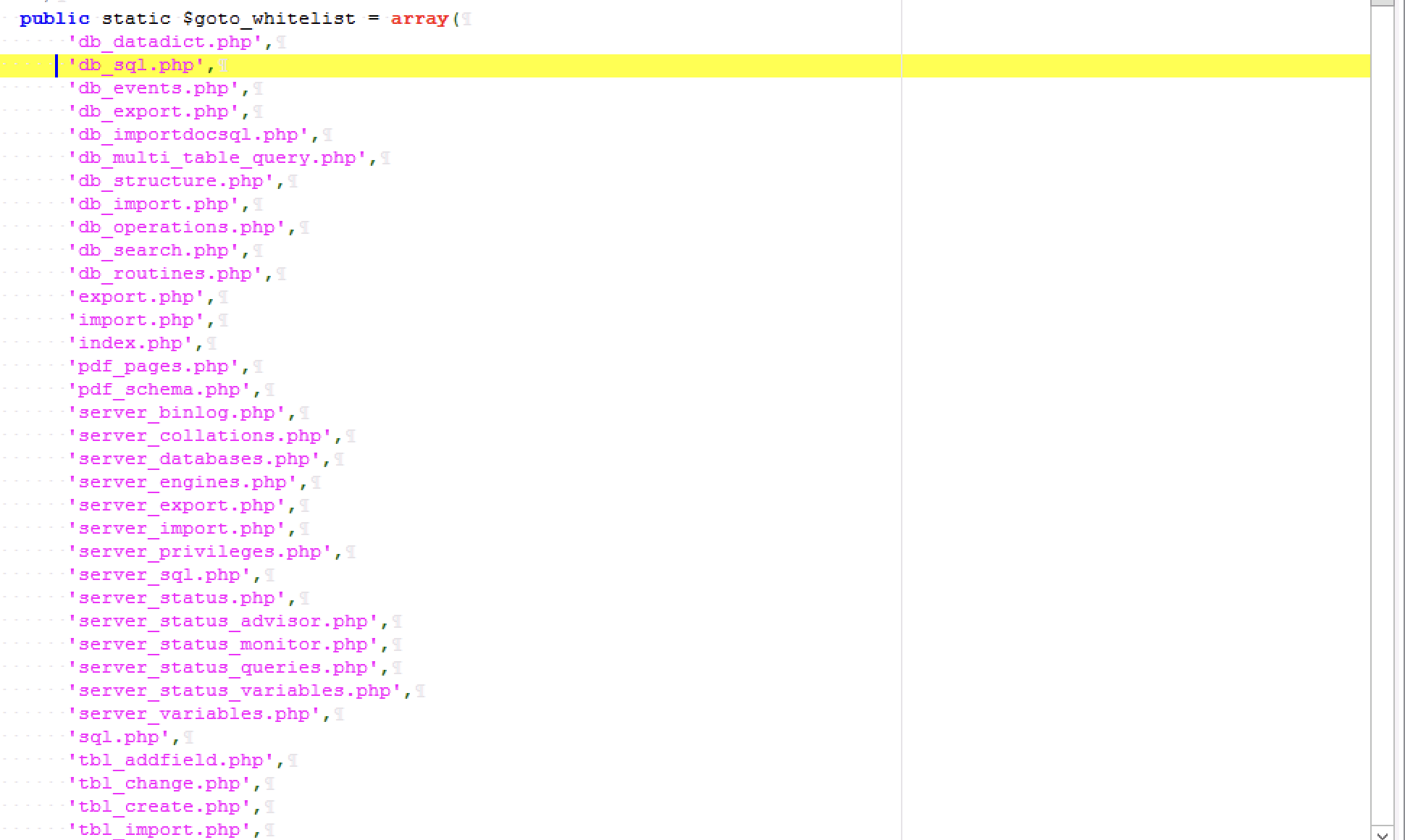Viewport: 1405px width, 840px height.
Task: Click the 'static' keyword
Action: [x=136, y=19]
